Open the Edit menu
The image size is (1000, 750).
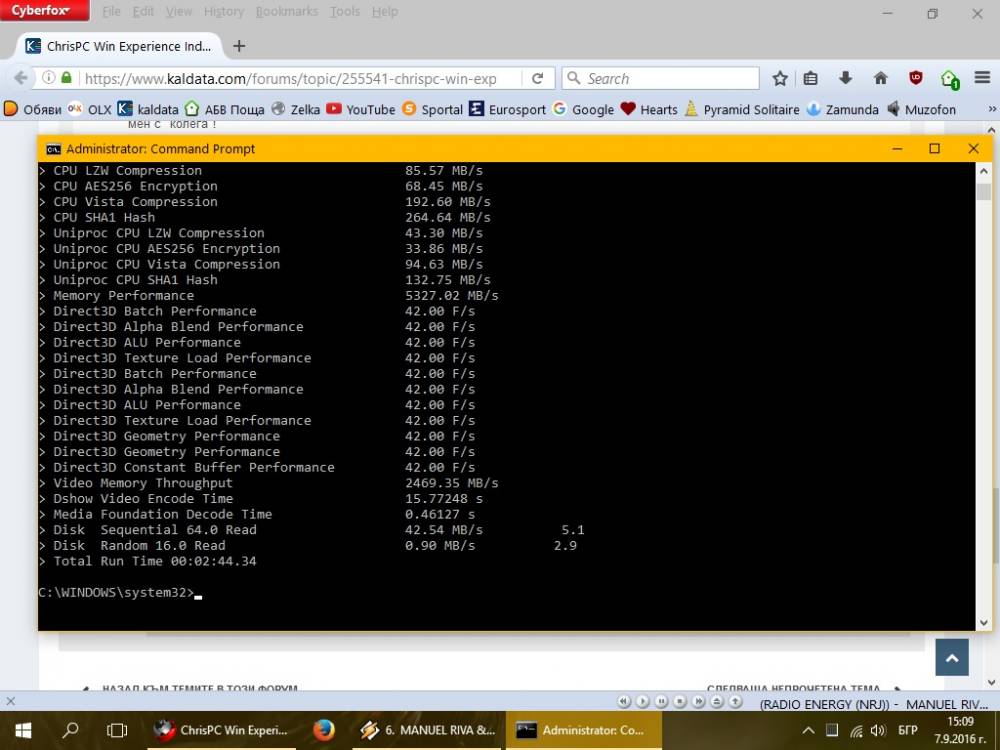pos(143,11)
